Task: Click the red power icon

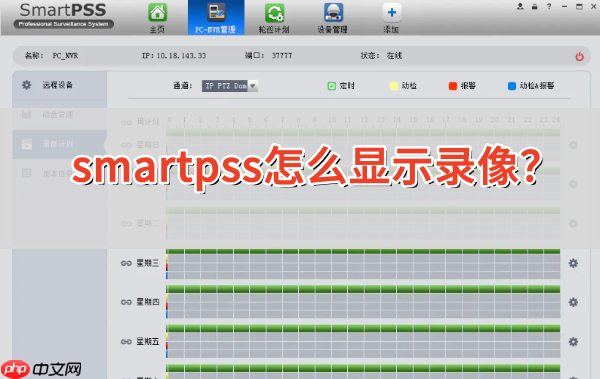Action: (x=579, y=57)
